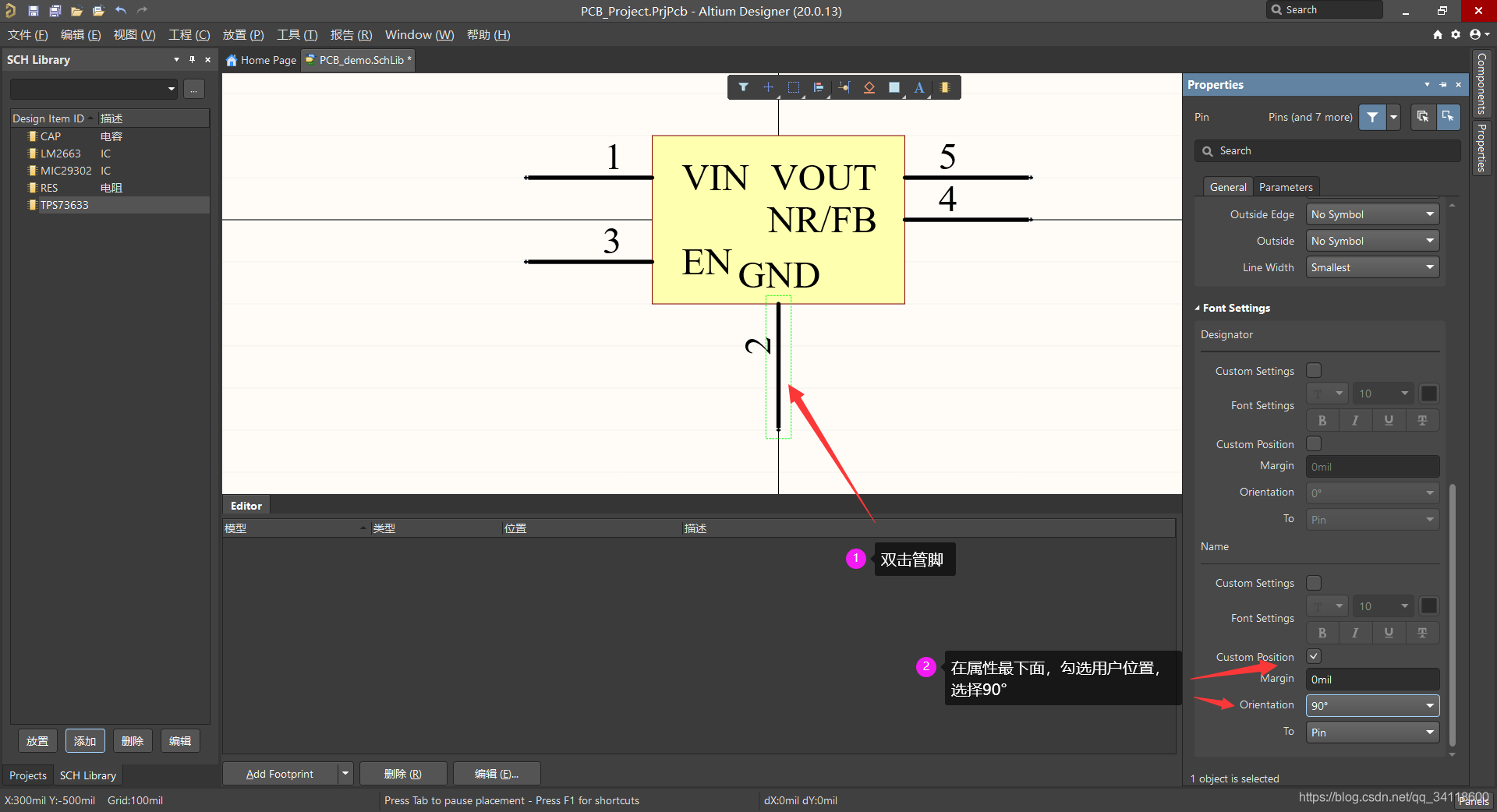Switch to the Home Page tab
The height and width of the screenshot is (812, 1497).
click(x=262, y=60)
